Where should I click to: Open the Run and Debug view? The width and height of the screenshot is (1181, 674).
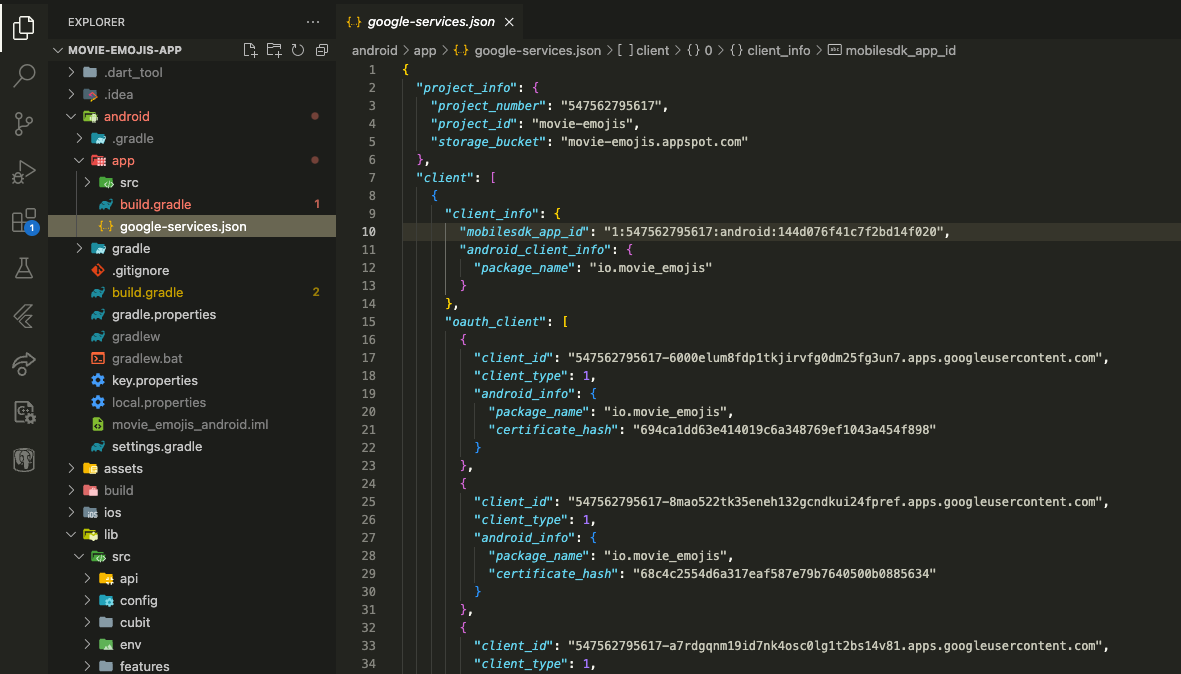point(23,172)
